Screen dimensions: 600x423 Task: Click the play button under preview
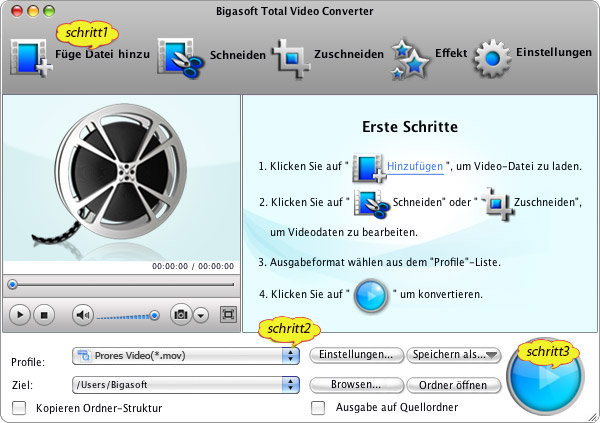[x=20, y=315]
